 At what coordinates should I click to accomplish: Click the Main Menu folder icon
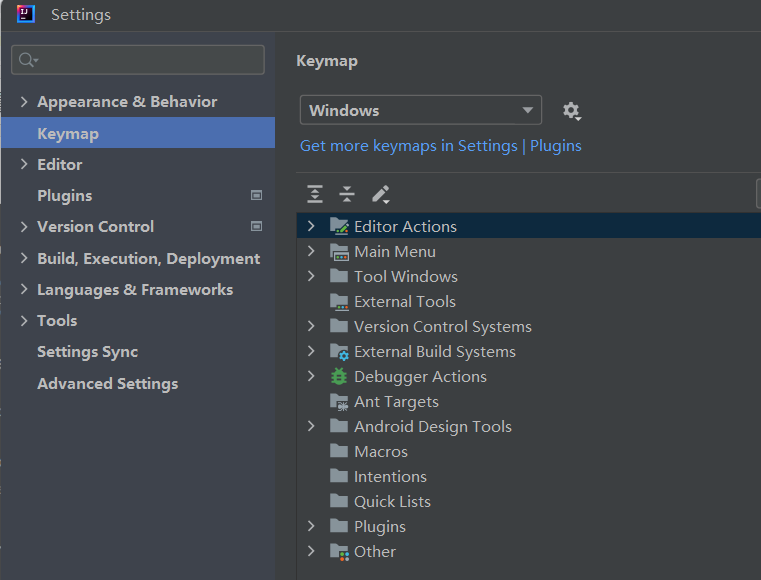pyautogui.click(x=339, y=251)
